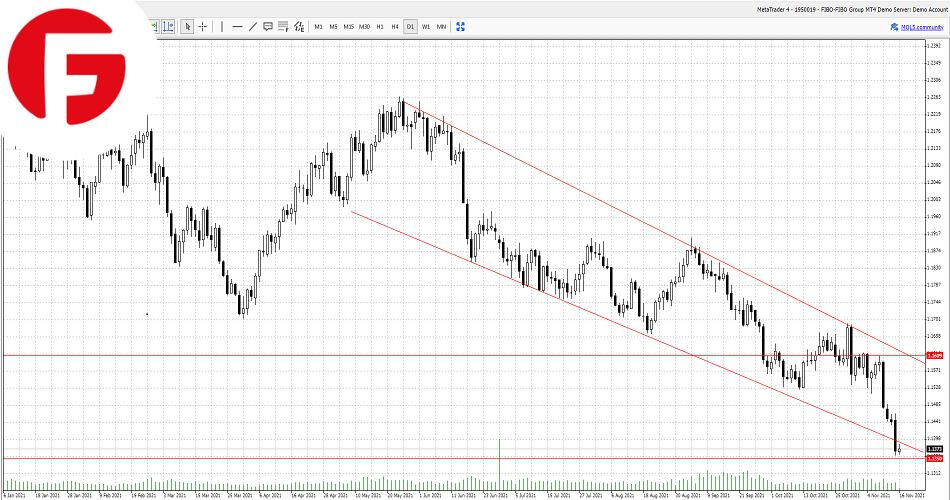Select the arrow cursor tool
The height and width of the screenshot is (500, 950).
point(187,27)
